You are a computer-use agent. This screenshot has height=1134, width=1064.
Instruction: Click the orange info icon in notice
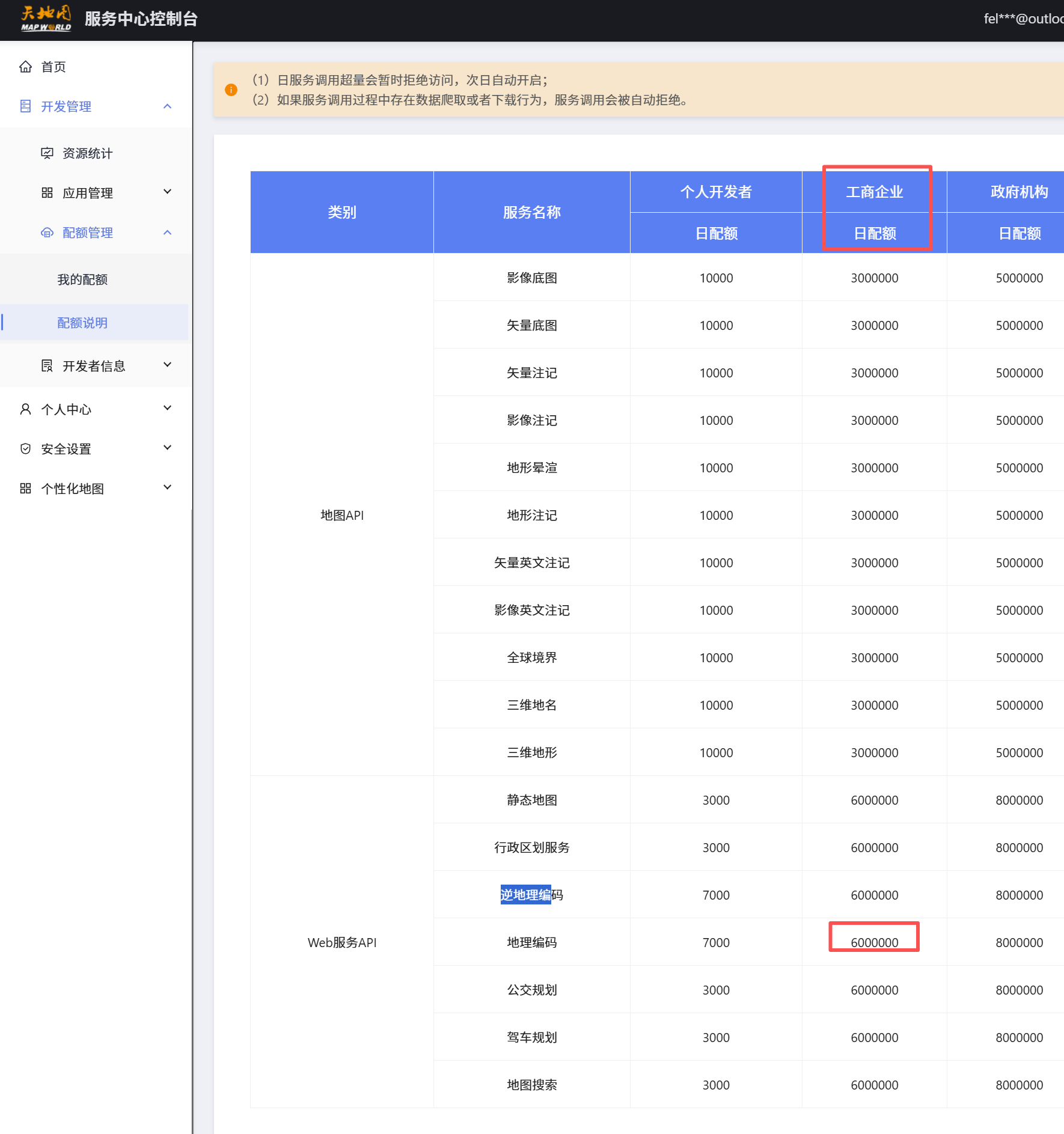pyautogui.click(x=231, y=90)
